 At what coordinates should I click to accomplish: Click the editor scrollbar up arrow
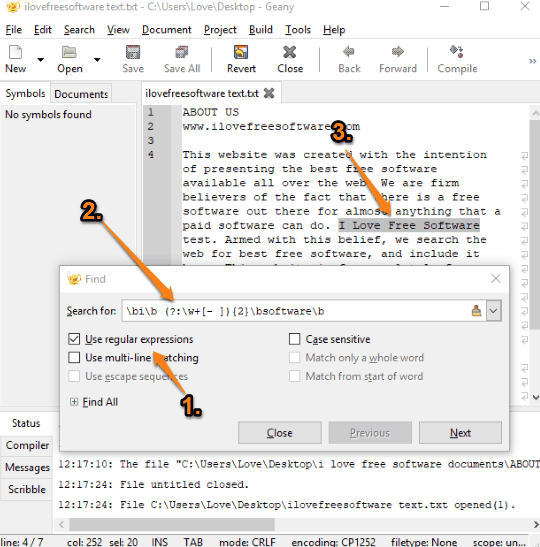point(535,113)
